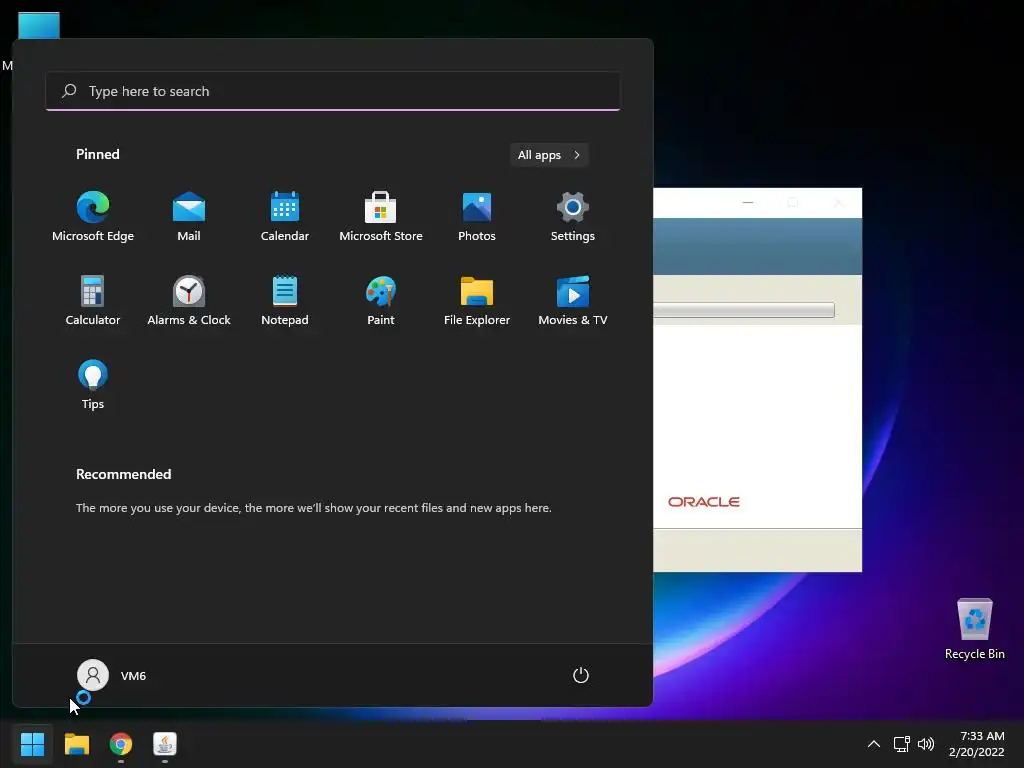1024x768 pixels.
Task: Open Settings from pinned apps
Action: 573,217
